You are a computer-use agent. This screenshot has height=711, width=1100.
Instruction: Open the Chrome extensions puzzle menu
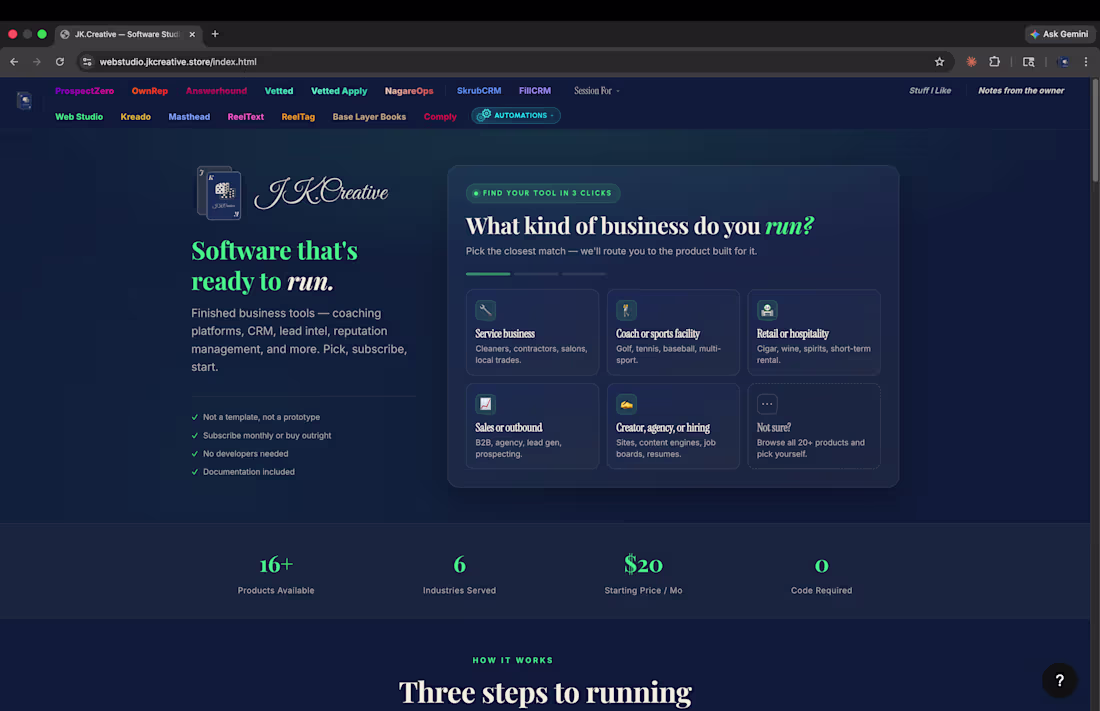coord(994,61)
